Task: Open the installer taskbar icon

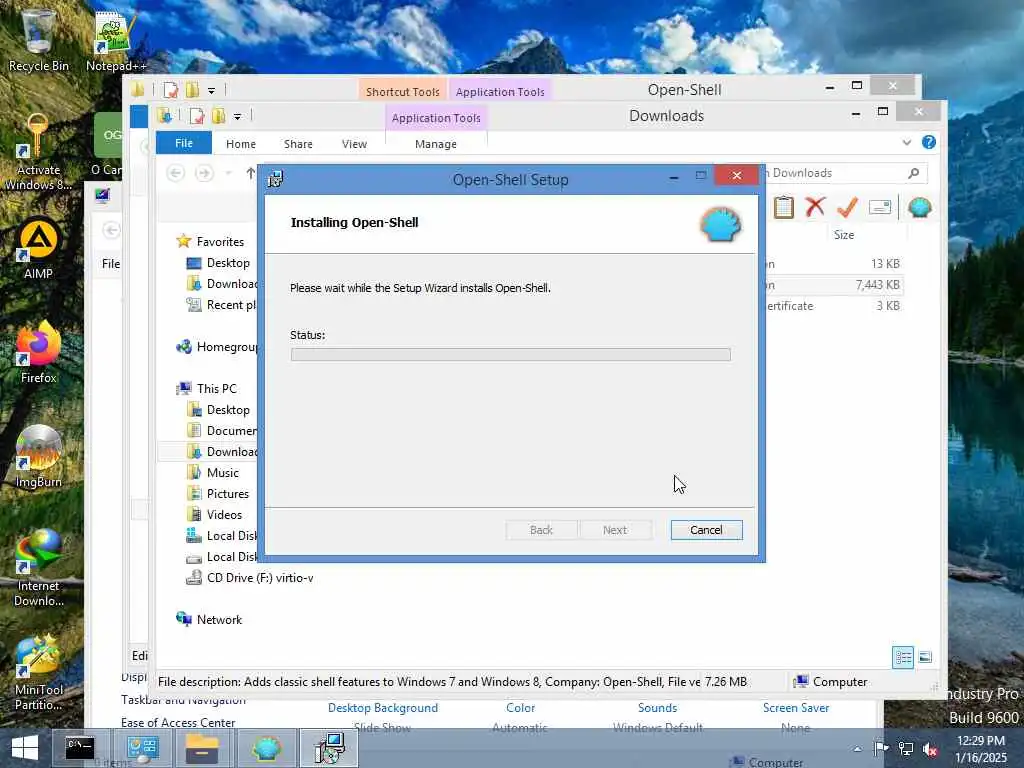Action: click(x=329, y=748)
